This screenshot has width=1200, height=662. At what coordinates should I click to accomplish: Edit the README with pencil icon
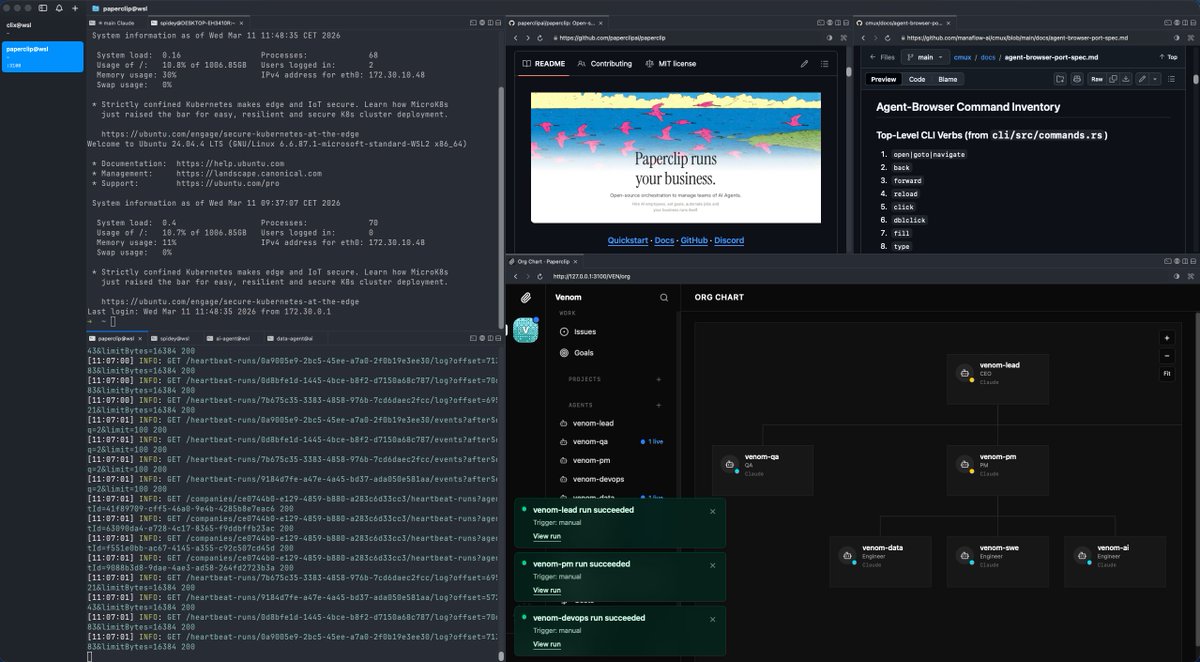click(804, 63)
